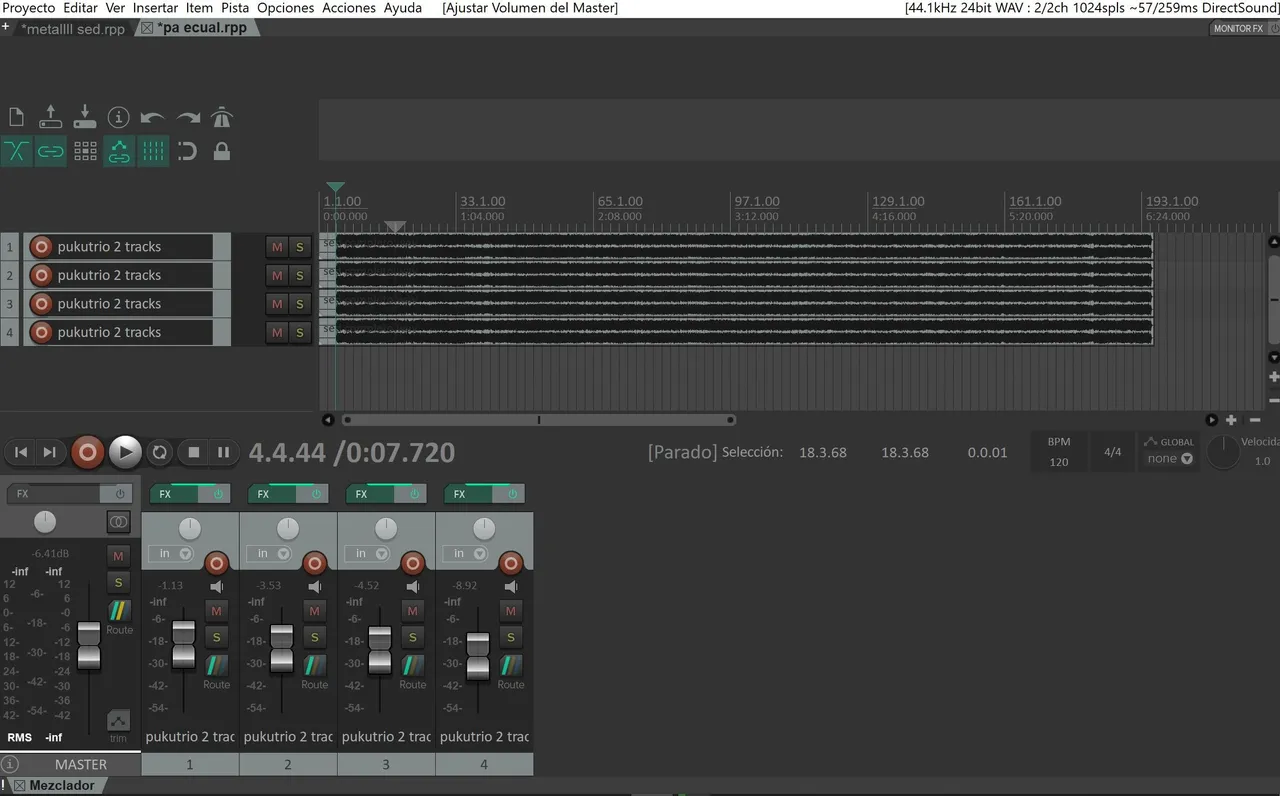Toggle the auto-crossfade toolbar icon

coord(16,152)
